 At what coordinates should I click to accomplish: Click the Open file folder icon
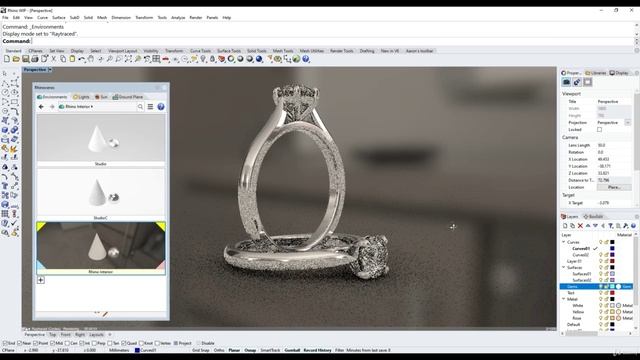pos(16,59)
